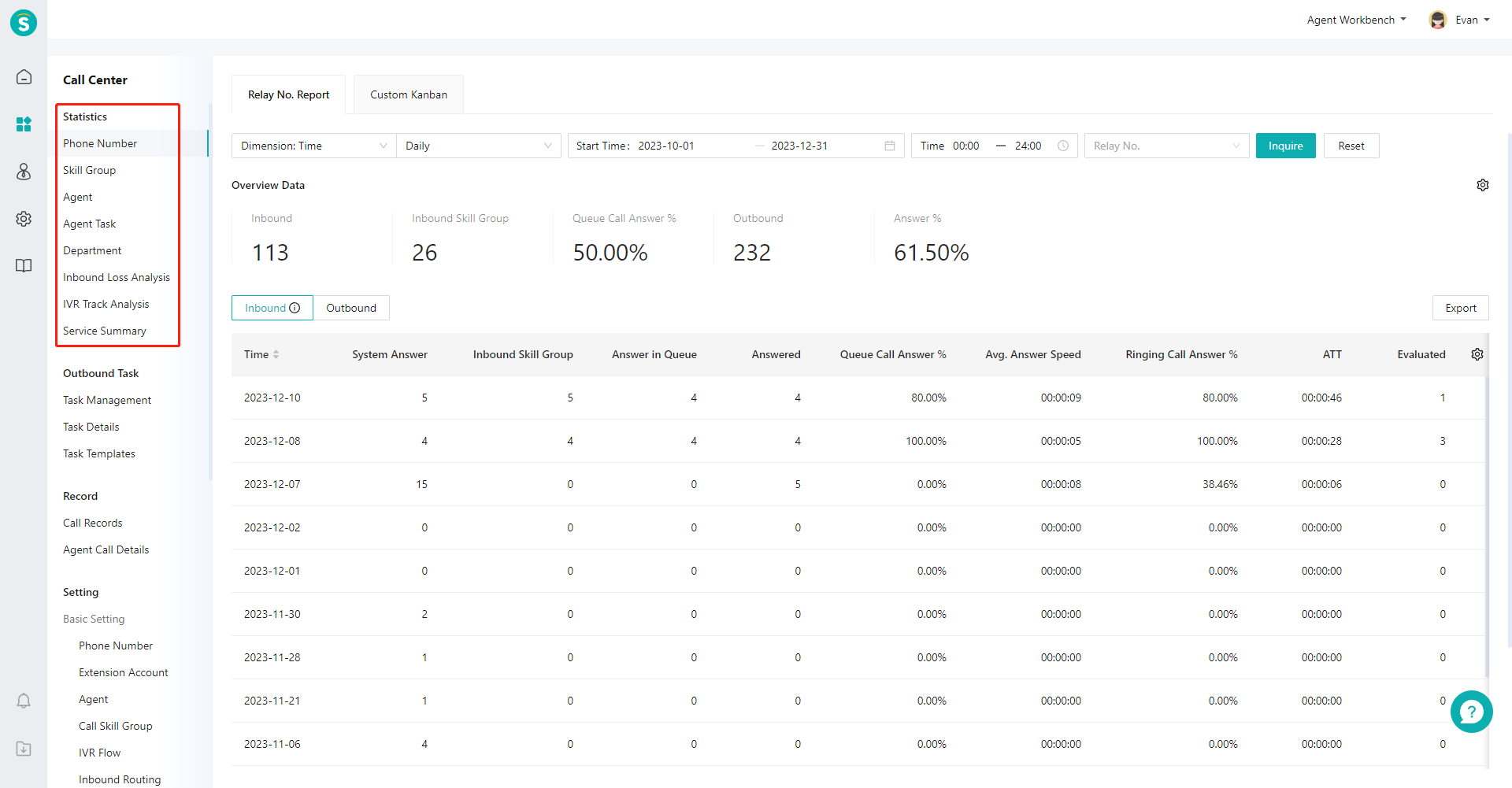Click the Inquire button
Image resolution: width=1512 pixels, height=788 pixels.
[1285, 146]
